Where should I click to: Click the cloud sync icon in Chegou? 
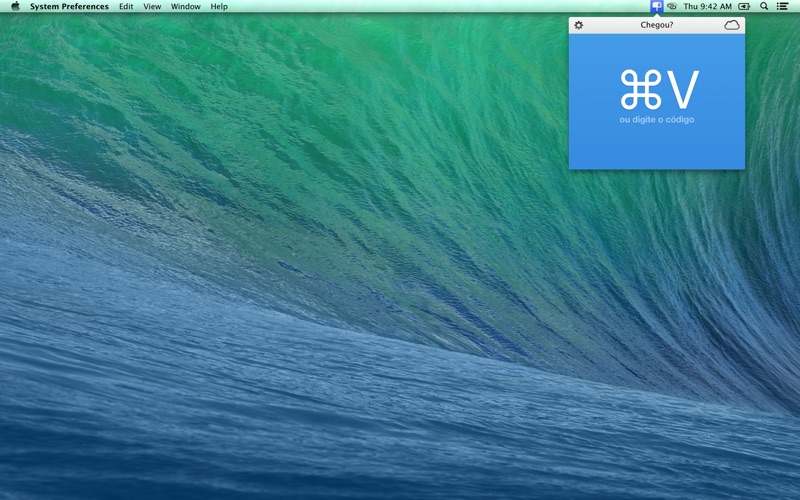732,25
